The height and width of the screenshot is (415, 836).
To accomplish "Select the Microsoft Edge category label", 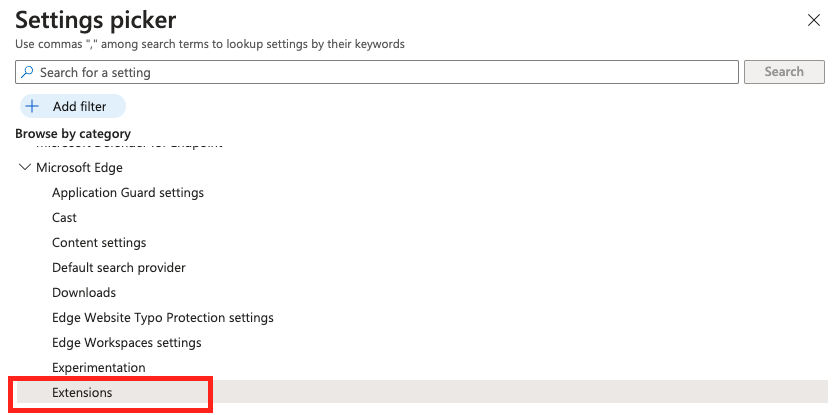I will click(79, 167).
